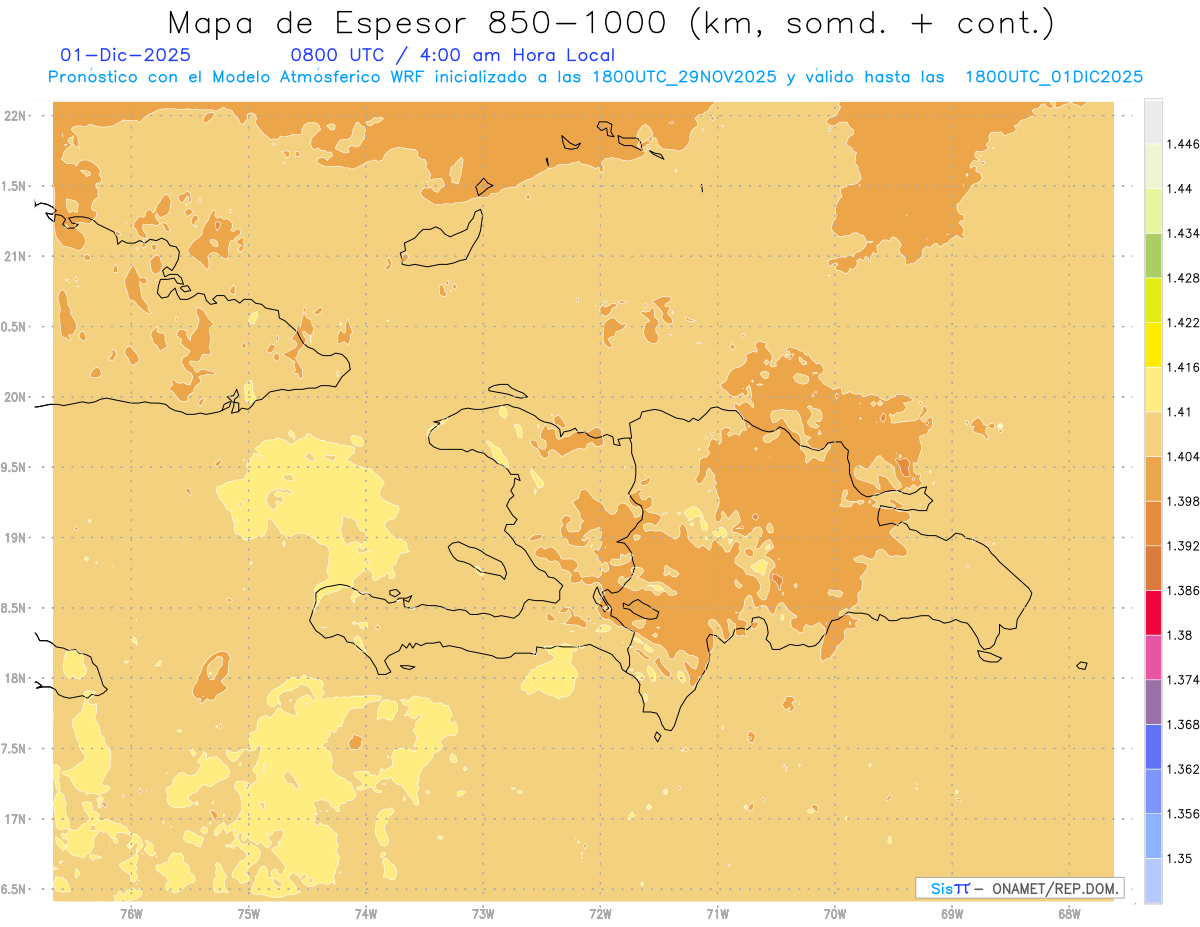Click the legend value '1.368'
This screenshot has height=927, width=1200.
click(1183, 724)
